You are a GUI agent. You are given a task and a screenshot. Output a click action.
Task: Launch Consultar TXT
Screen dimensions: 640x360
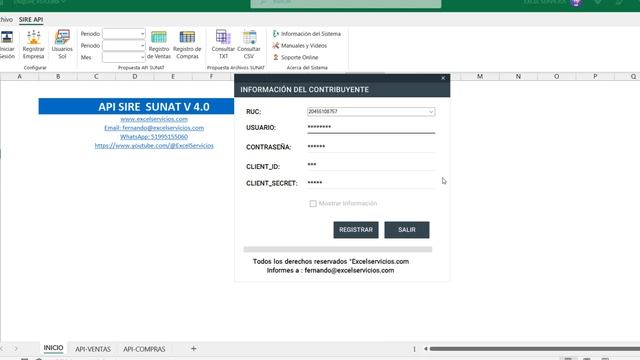coord(223,44)
